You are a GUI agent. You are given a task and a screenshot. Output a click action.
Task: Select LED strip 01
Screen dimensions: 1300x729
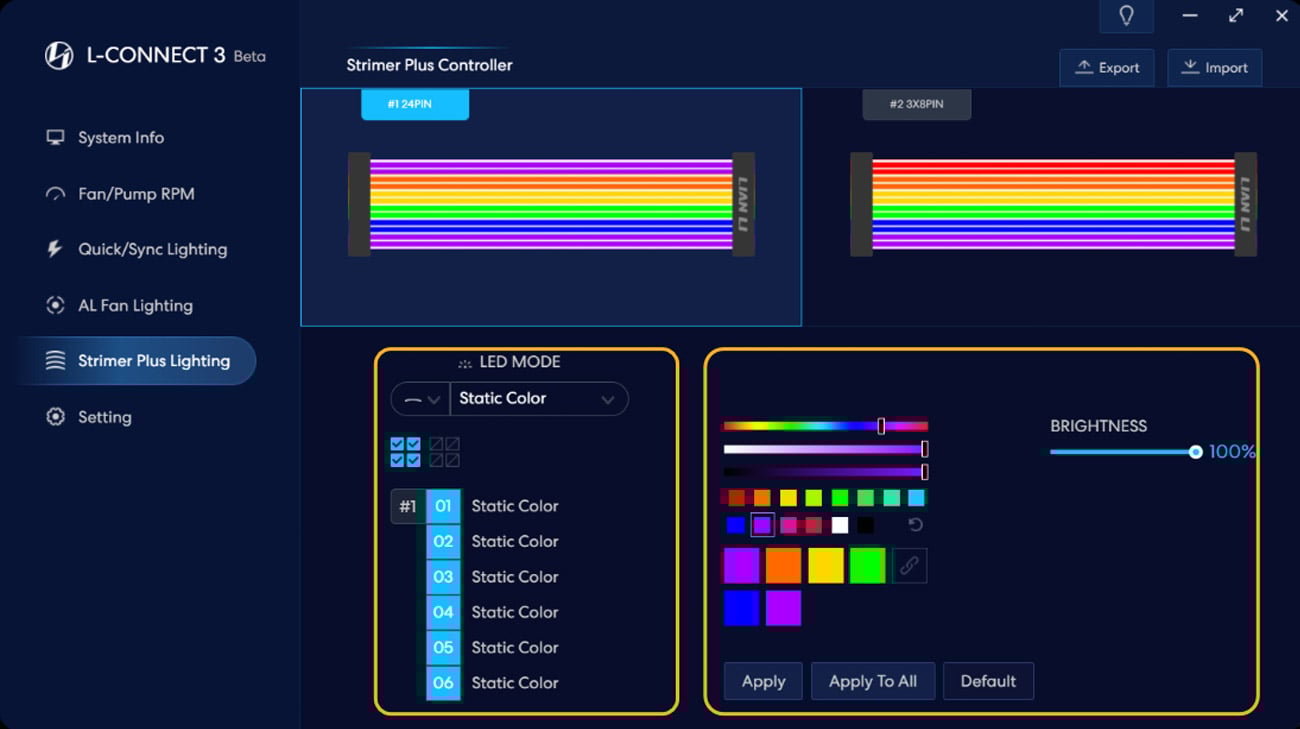point(443,506)
